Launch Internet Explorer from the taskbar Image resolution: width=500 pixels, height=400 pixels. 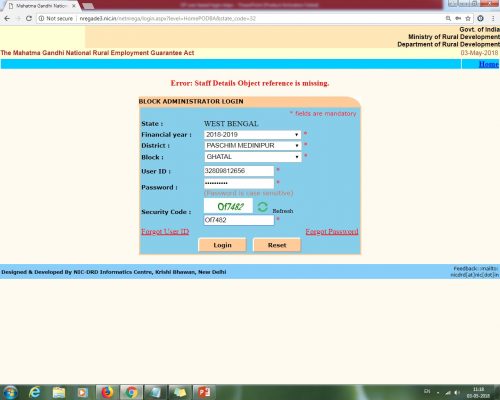coord(34,392)
